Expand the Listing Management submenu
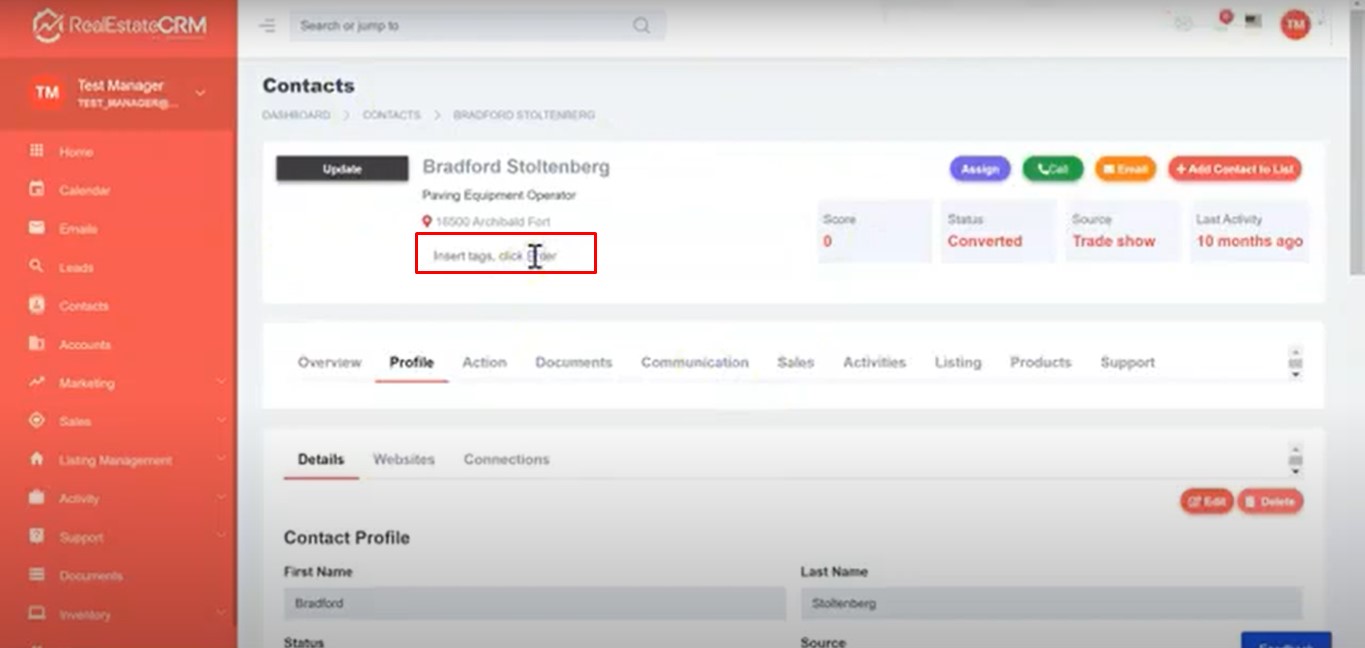The width and height of the screenshot is (1365, 648). pos(221,460)
